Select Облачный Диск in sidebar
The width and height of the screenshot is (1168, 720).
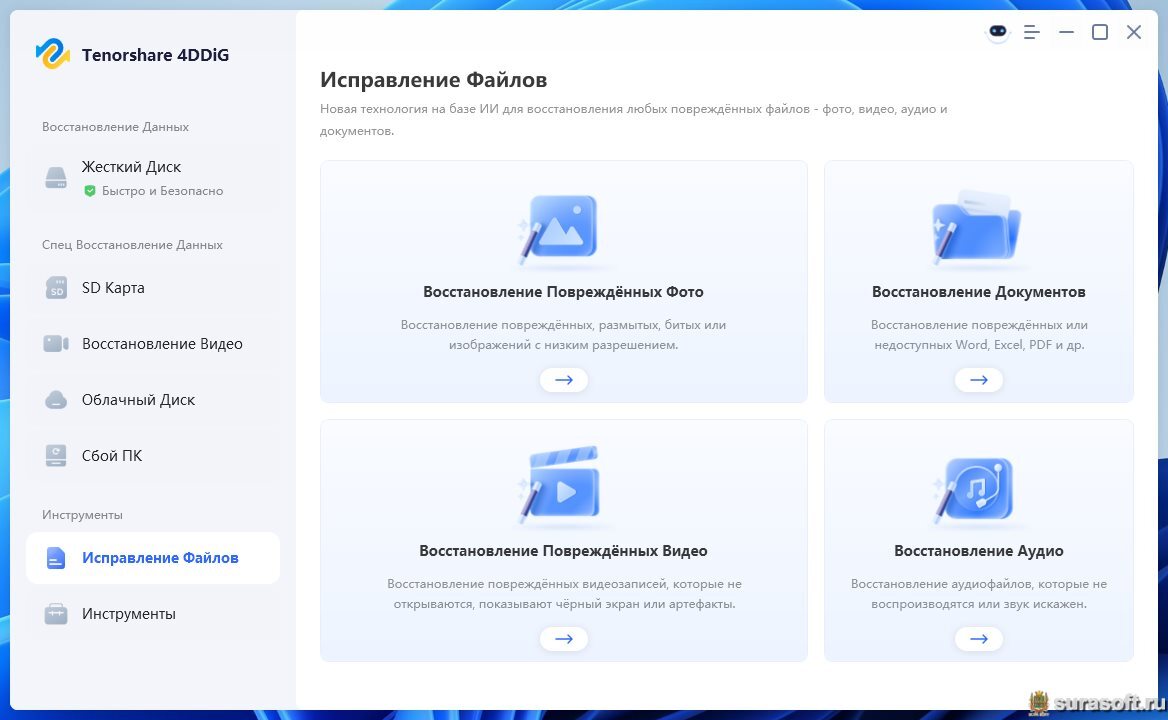153,400
